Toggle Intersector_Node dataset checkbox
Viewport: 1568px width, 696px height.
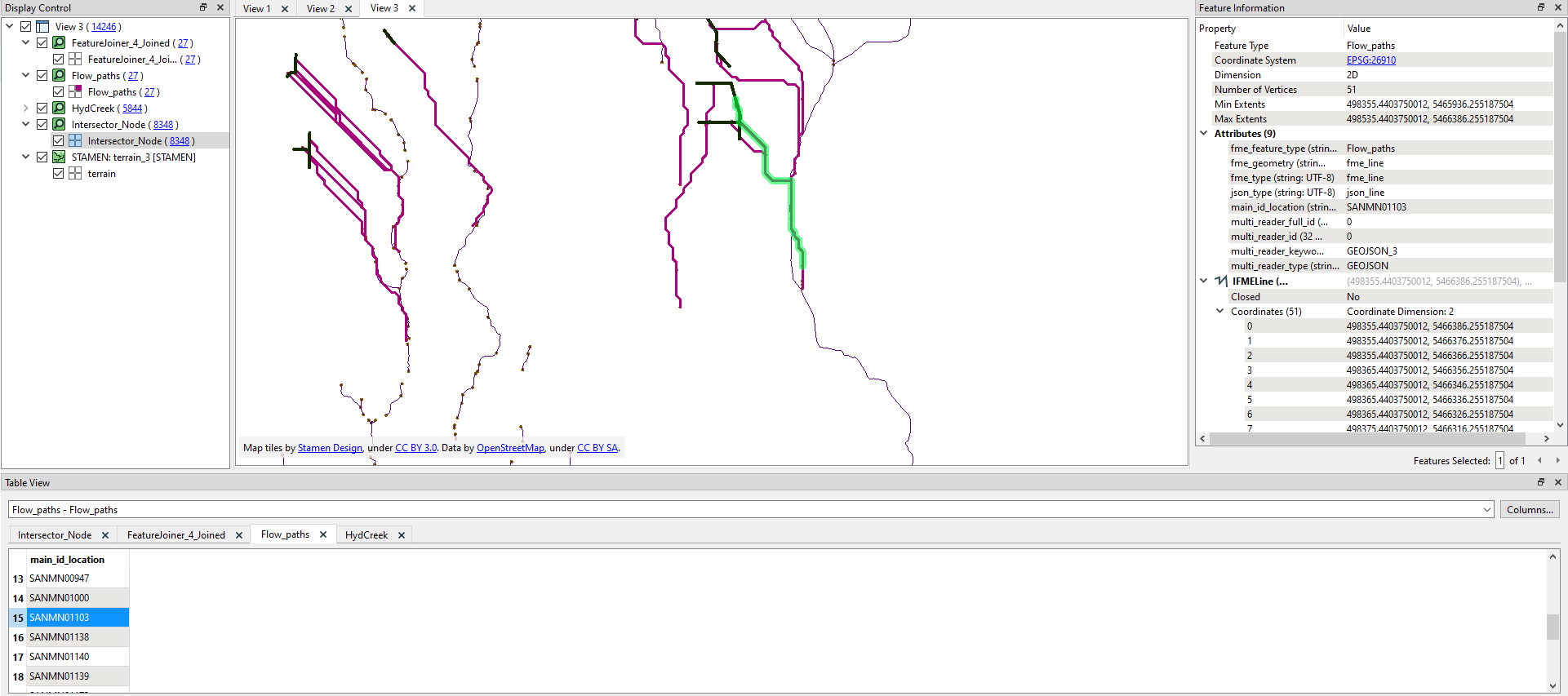pyautogui.click(x=42, y=125)
